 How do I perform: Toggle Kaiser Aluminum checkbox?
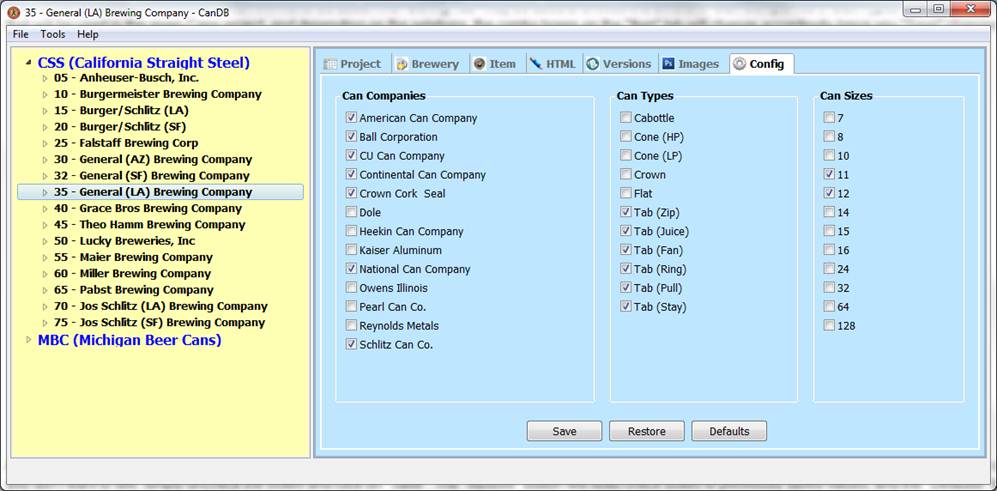(x=351, y=250)
